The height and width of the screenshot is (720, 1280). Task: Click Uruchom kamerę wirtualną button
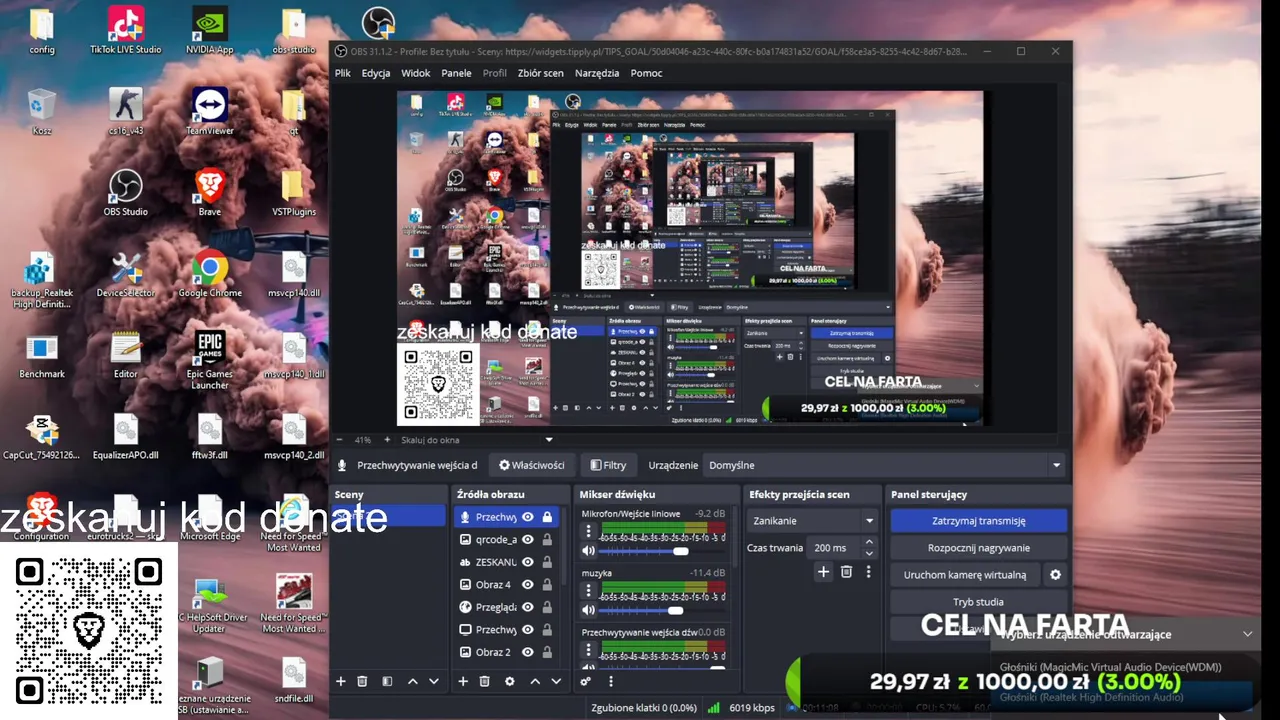(x=965, y=575)
